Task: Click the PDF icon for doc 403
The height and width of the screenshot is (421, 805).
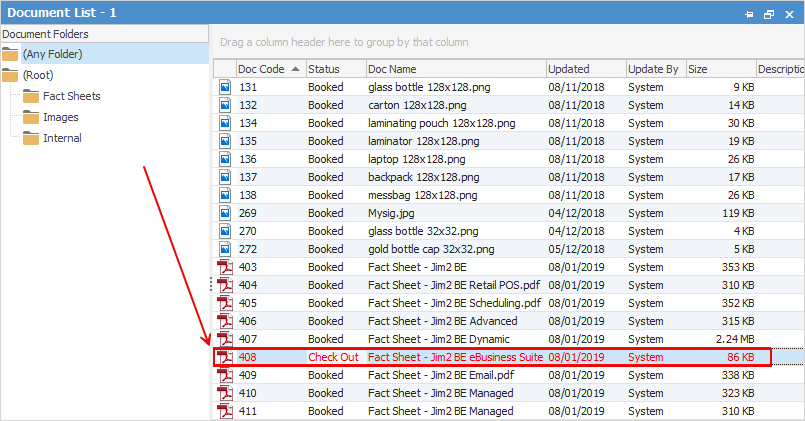Action: (x=225, y=267)
